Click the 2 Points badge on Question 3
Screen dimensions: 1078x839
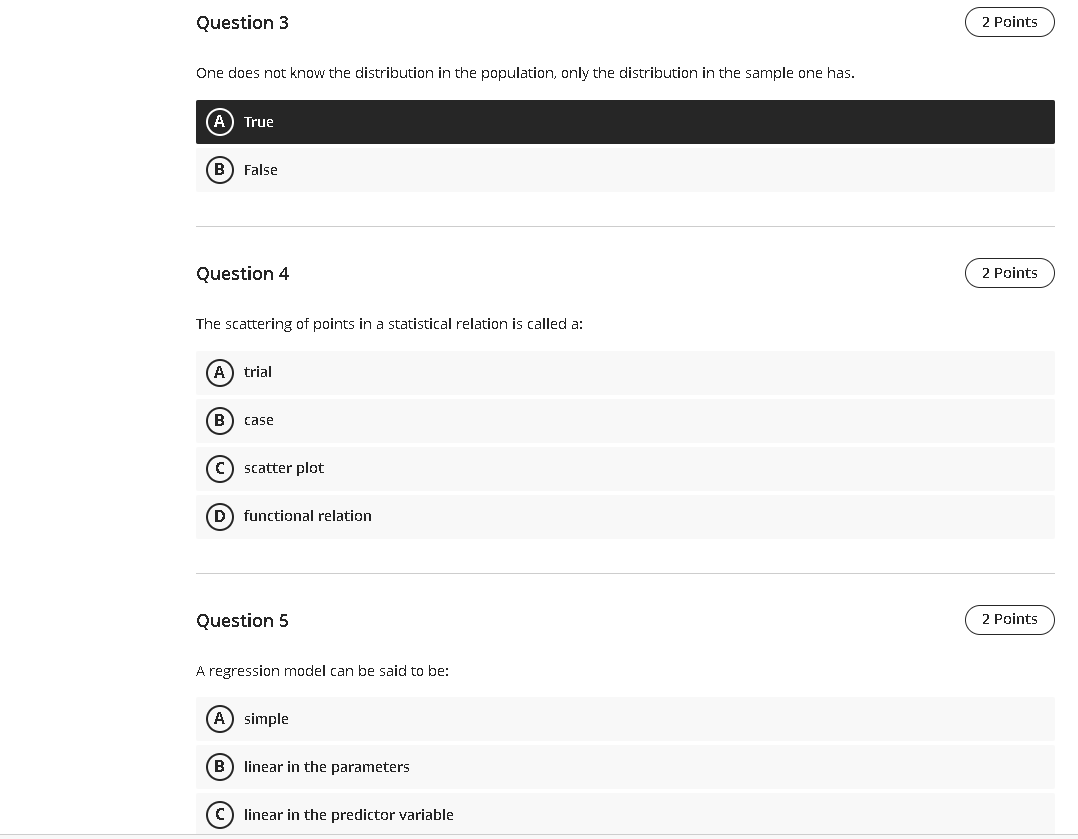(x=1009, y=21)
